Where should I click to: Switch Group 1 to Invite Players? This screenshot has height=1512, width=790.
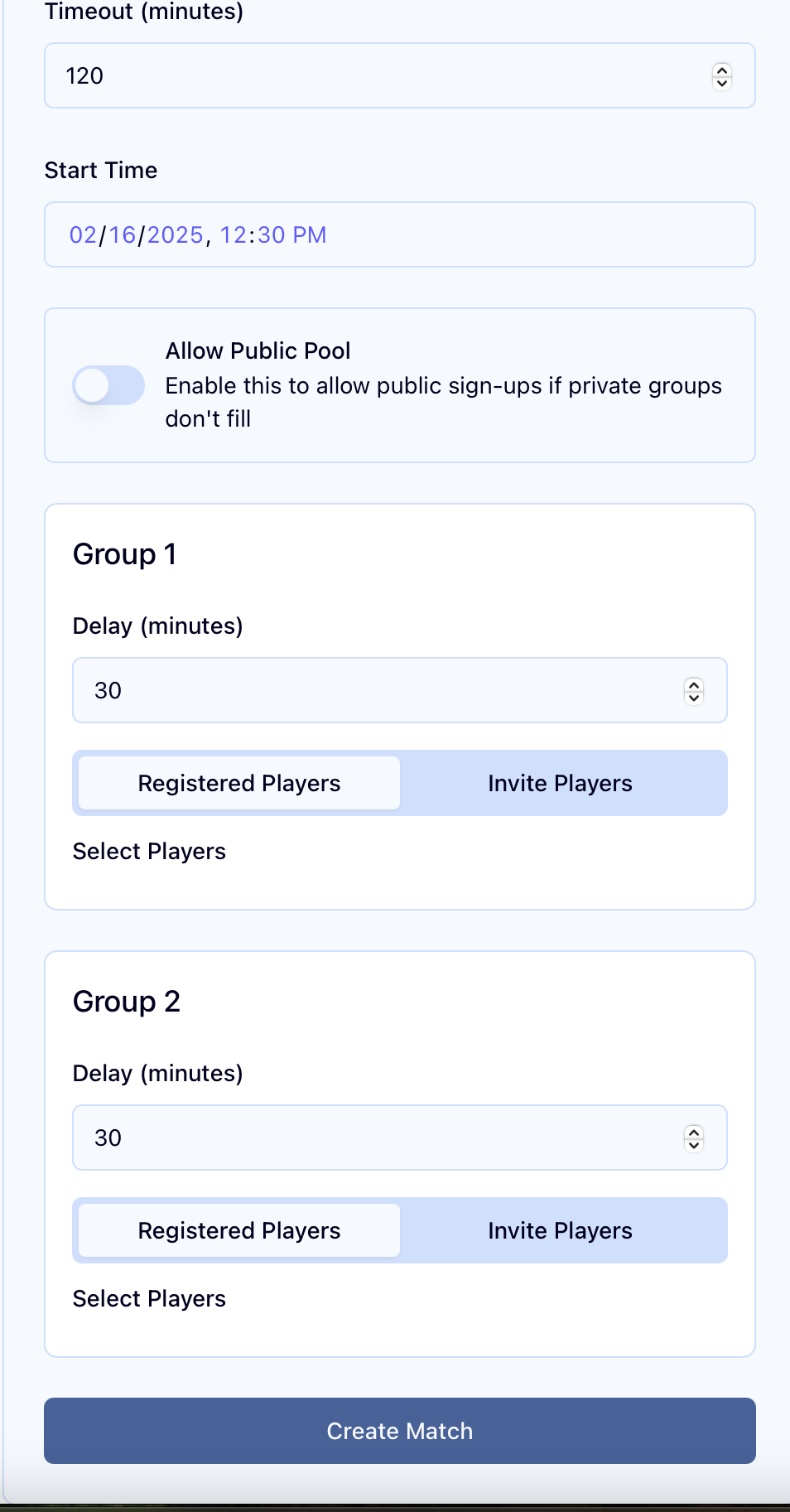pos(560,782)
